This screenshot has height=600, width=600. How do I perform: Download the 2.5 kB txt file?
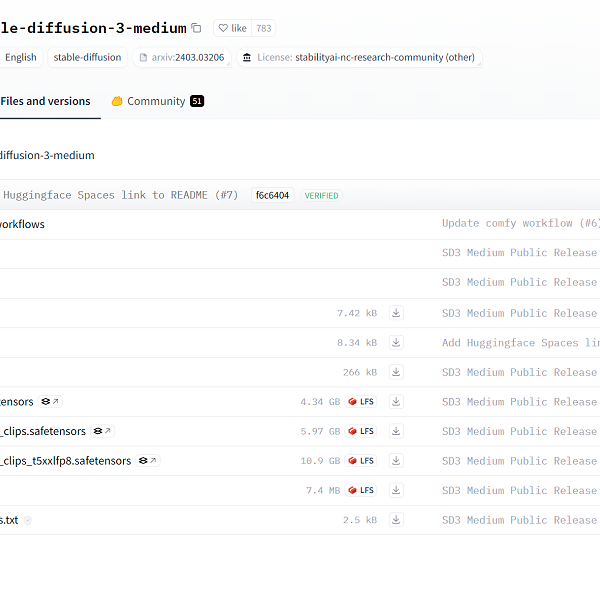click(396, 520)
